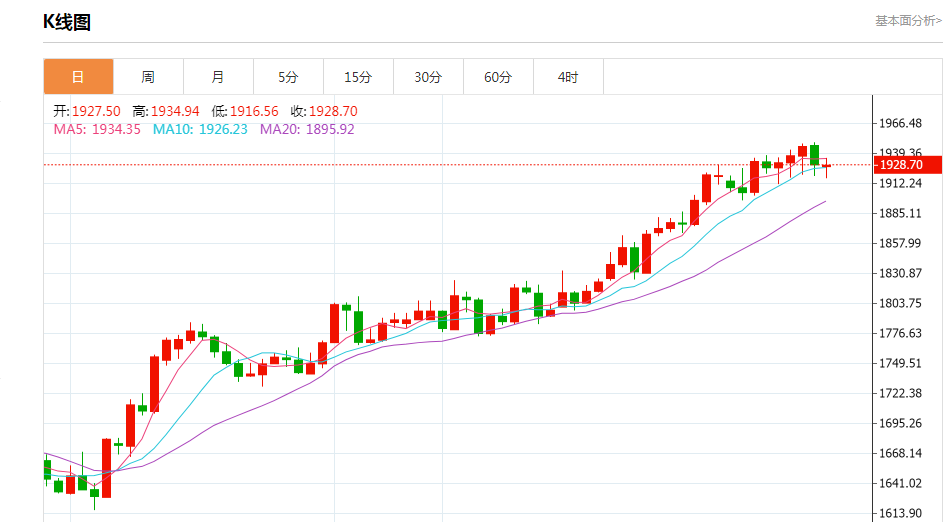Viewport: 944px width, 522px height.
Task: Open the 15分 interval tab
Action: tap(358, 77)
